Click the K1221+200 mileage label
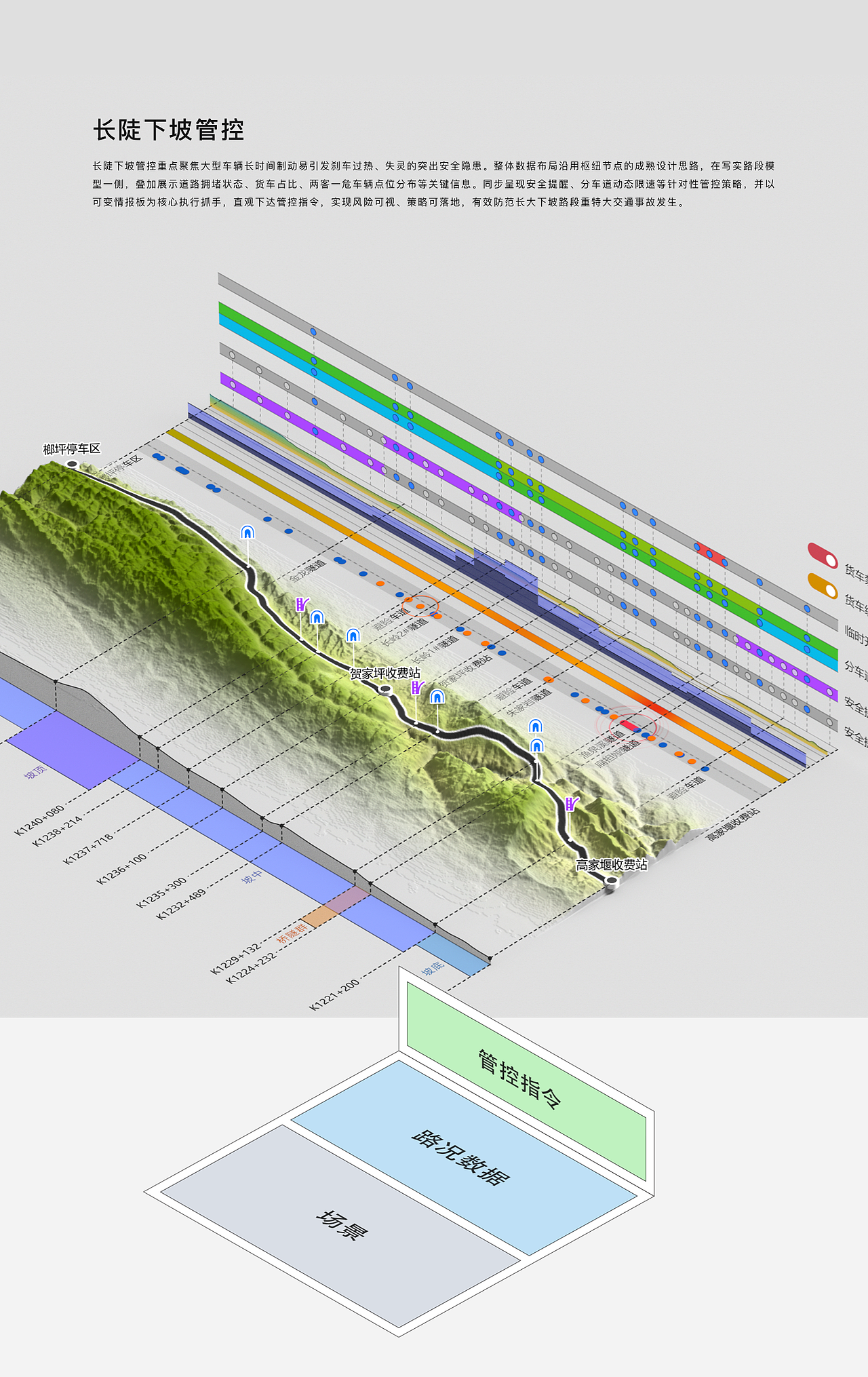 point(334,995)
